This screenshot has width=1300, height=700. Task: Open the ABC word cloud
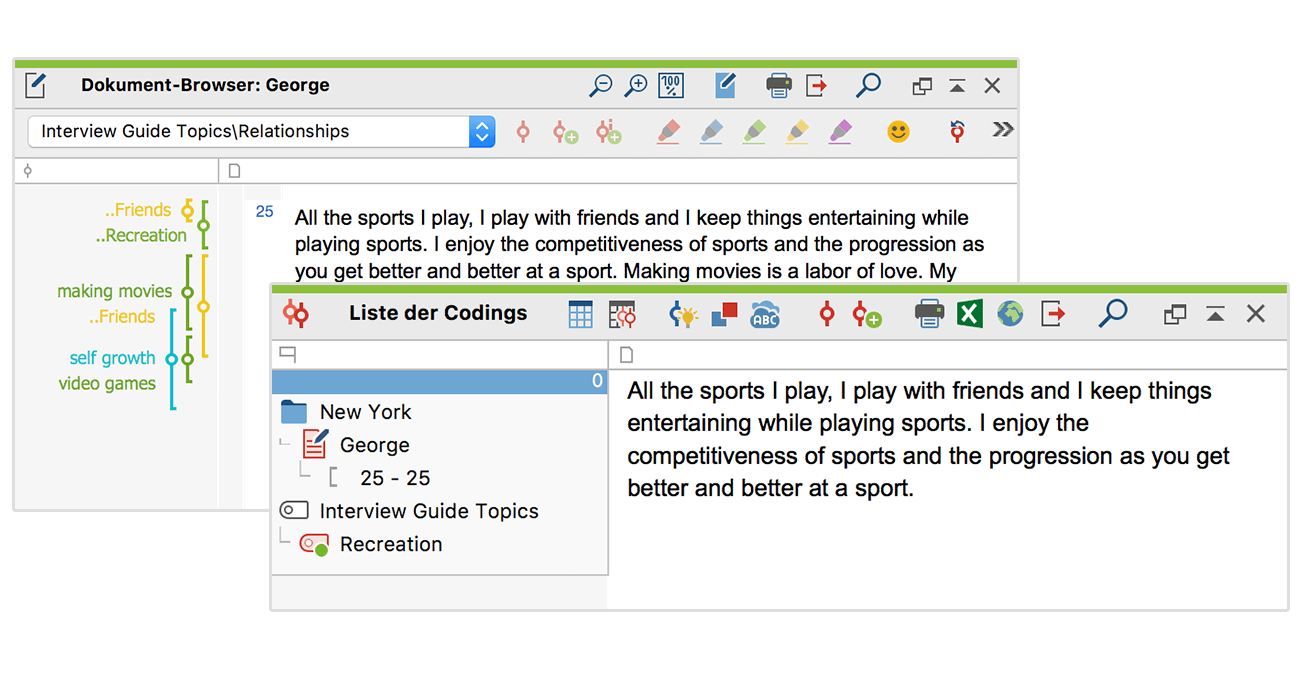765,315
